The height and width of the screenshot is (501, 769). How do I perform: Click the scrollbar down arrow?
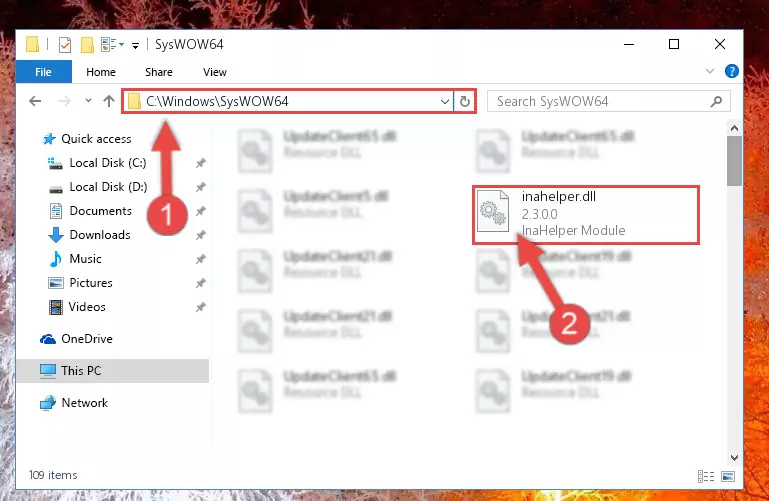pos(734,458)
